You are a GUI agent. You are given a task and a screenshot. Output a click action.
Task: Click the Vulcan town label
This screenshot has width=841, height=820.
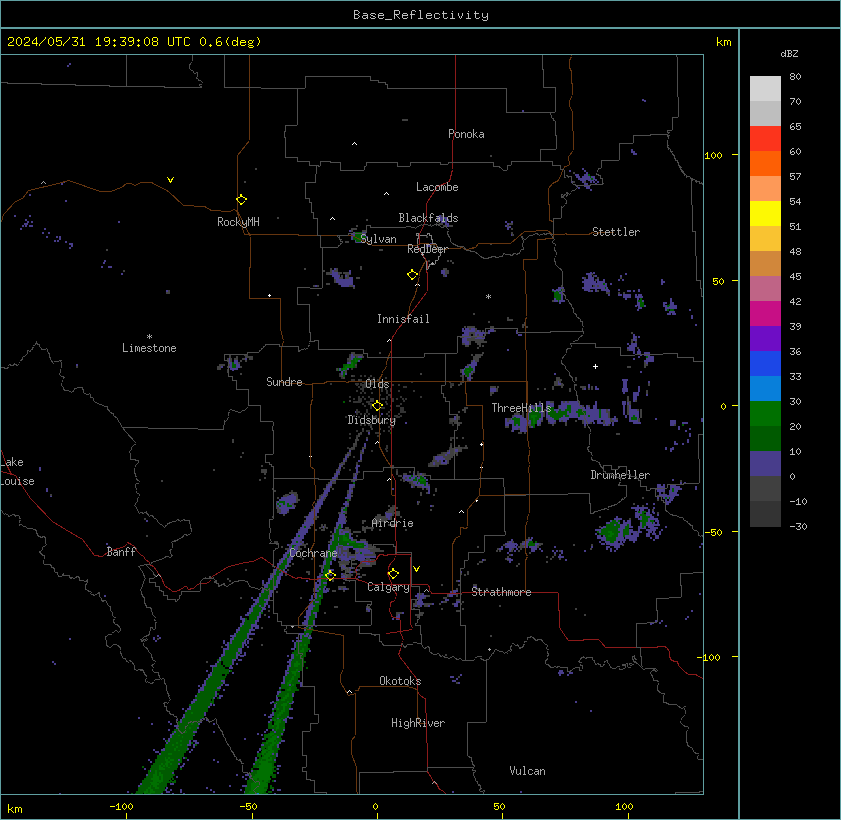coord(527,771)
